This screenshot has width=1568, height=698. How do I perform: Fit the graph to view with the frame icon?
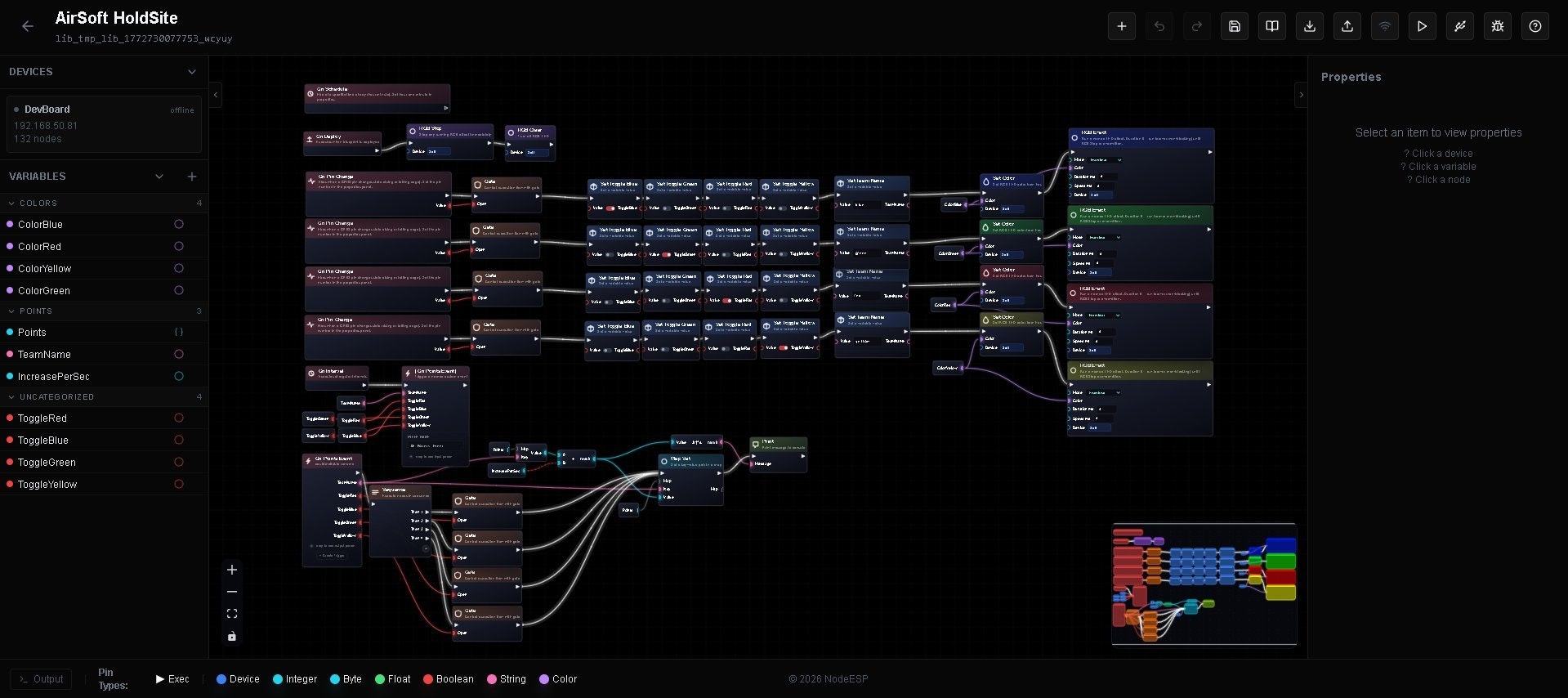232,614
